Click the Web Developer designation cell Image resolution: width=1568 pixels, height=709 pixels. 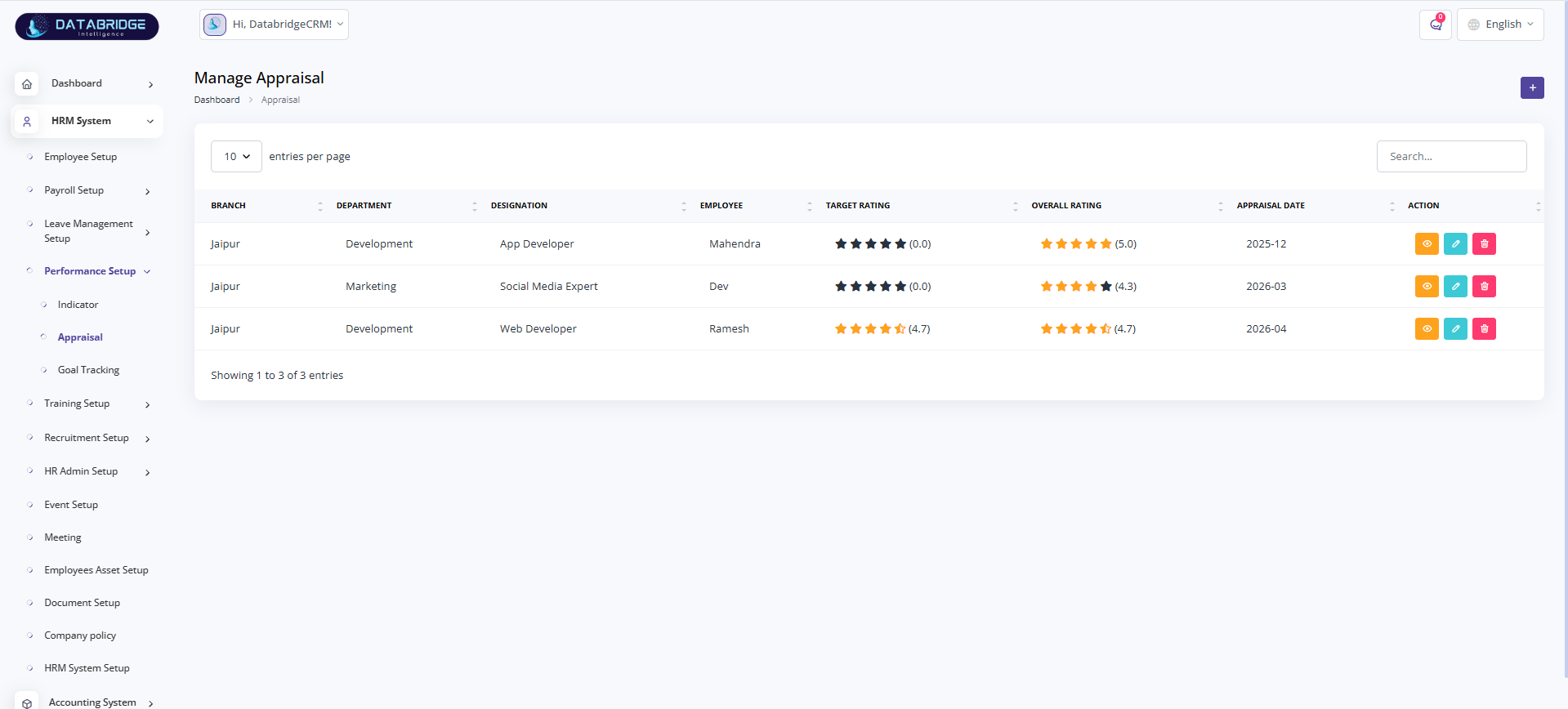[x=538, y=328]
